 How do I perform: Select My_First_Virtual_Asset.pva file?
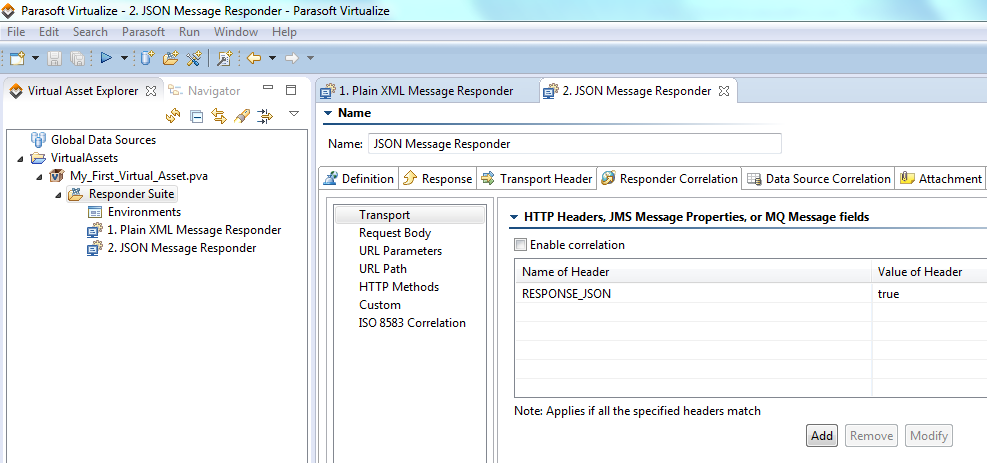coord(138,176)
